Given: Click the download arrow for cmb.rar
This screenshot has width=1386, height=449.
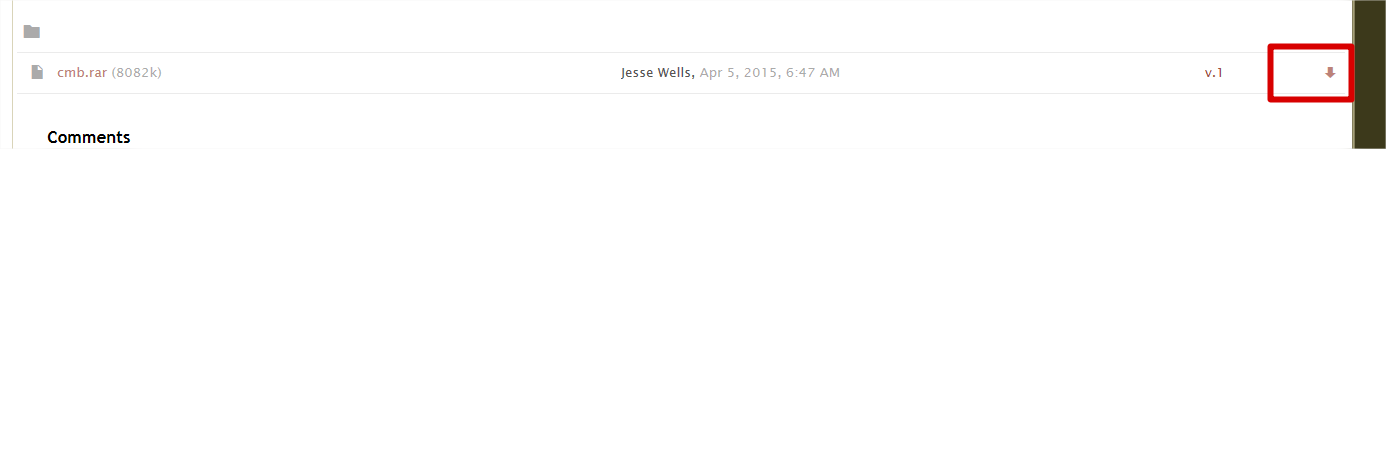Looking at the screenshot, I should click(1330, 72).
